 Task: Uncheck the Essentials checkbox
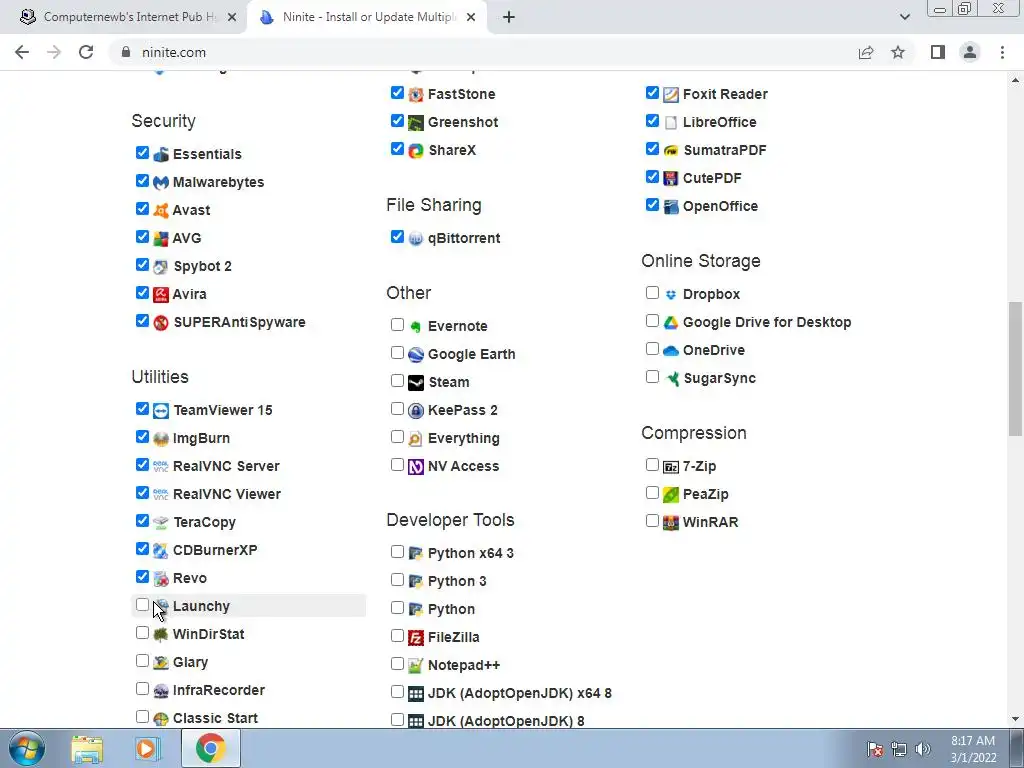coord(142,153)
